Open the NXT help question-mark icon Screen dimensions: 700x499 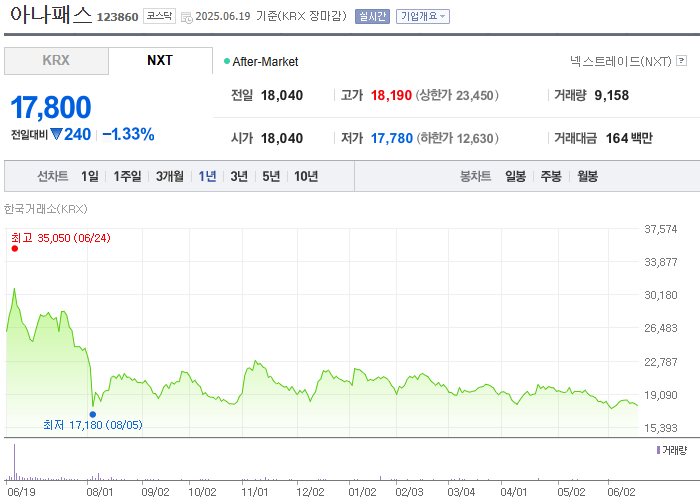(681, 61)
